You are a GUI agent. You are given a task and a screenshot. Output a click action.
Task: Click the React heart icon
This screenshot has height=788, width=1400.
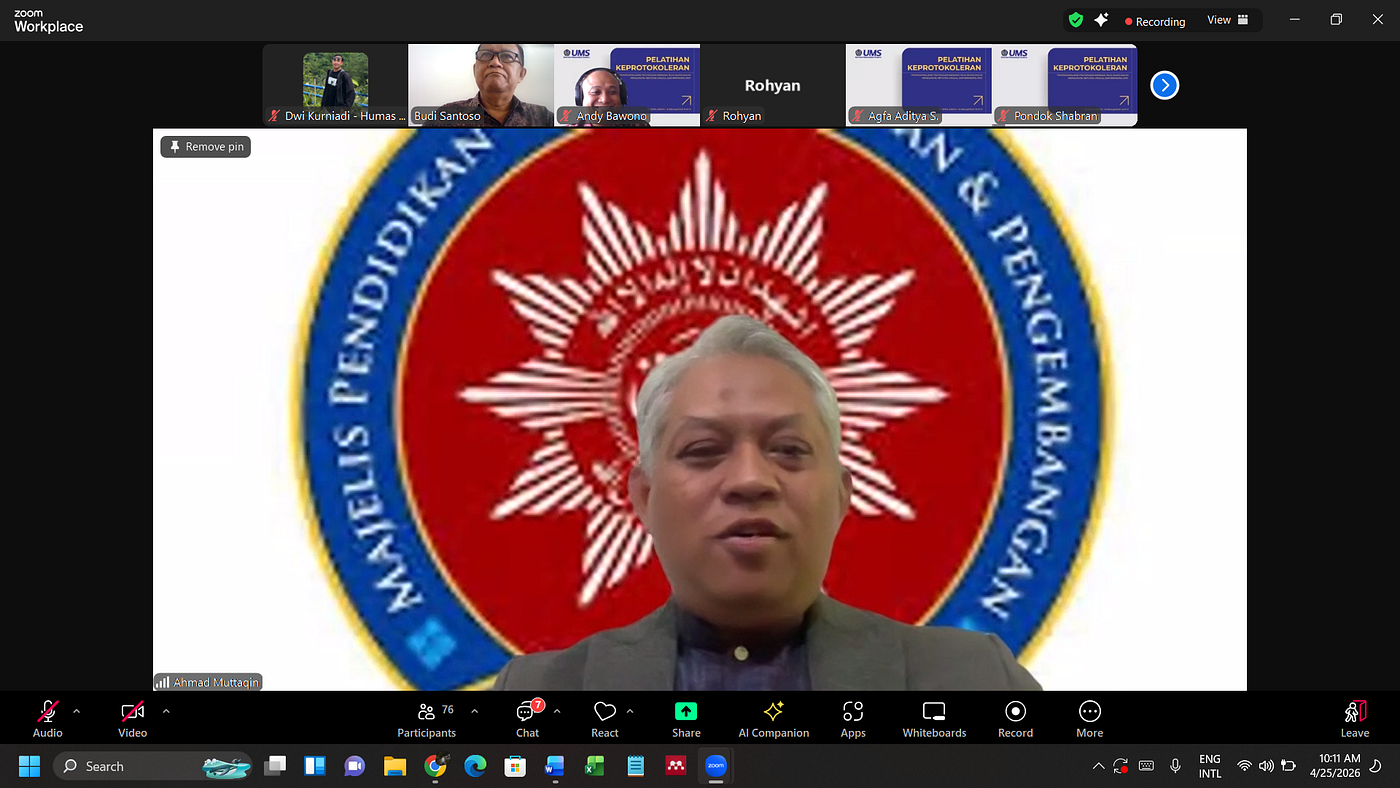coord(604,711)
